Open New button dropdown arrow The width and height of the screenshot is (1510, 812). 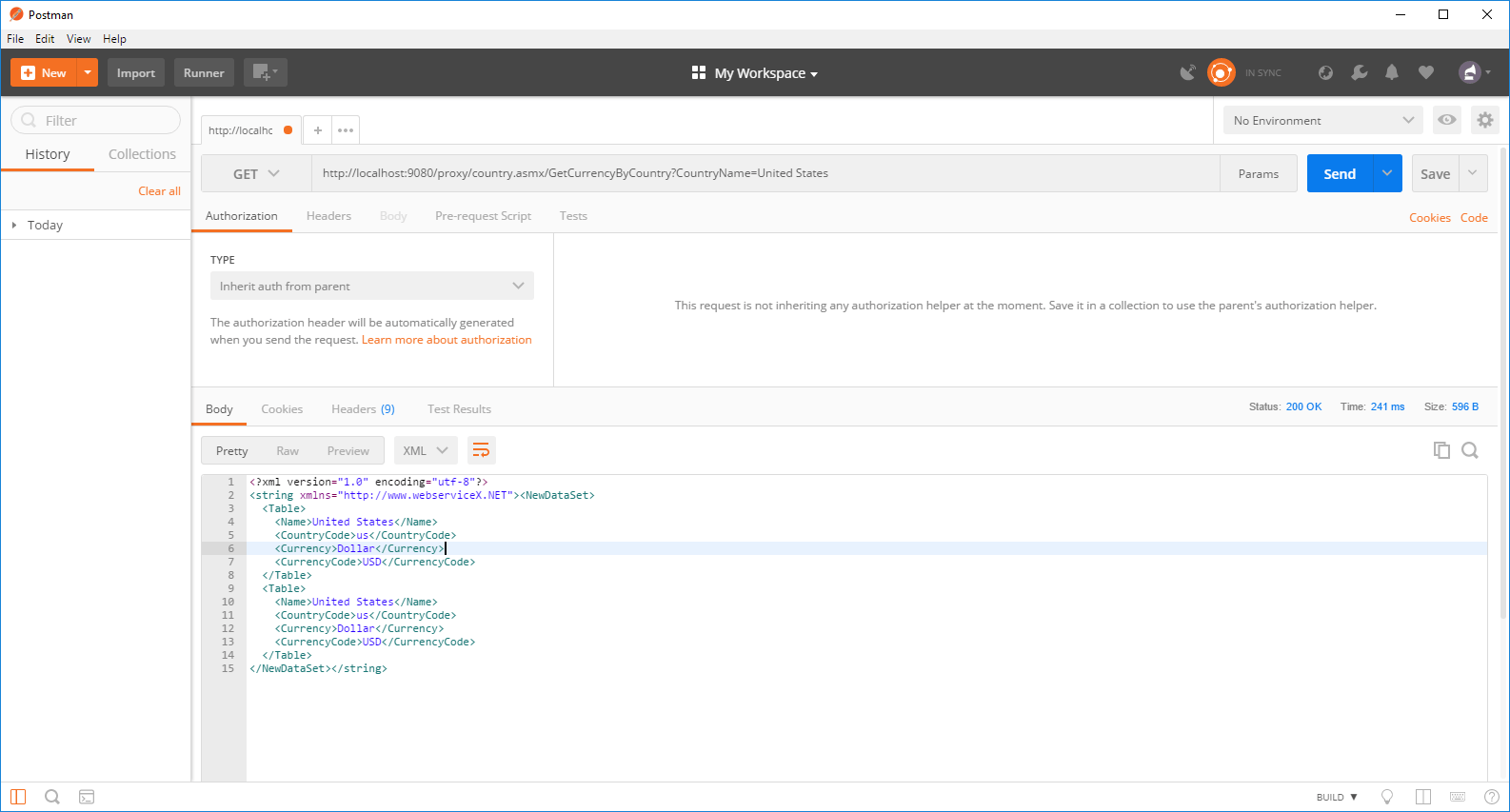(88, 72)
